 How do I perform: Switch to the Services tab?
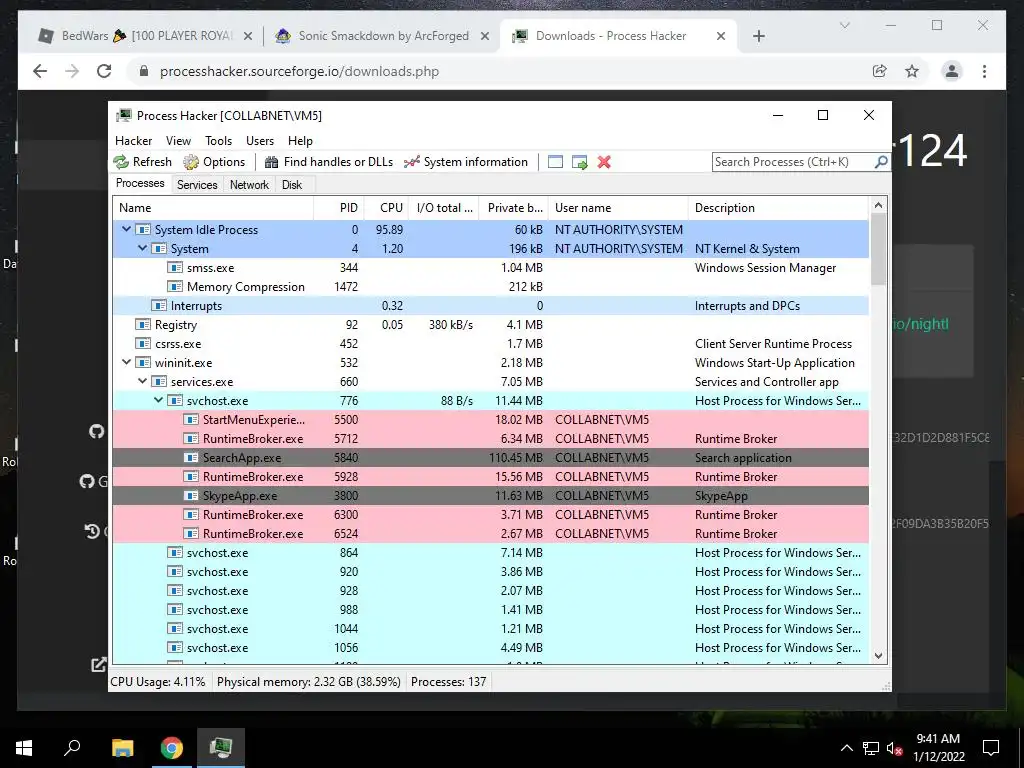pyautogui.click(x=197, y=185)
